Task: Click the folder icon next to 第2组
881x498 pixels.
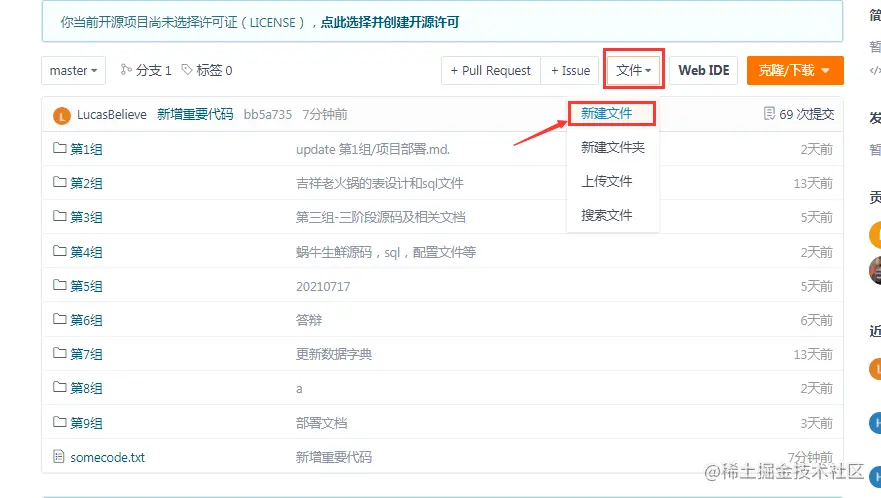Action: point(60,182)
